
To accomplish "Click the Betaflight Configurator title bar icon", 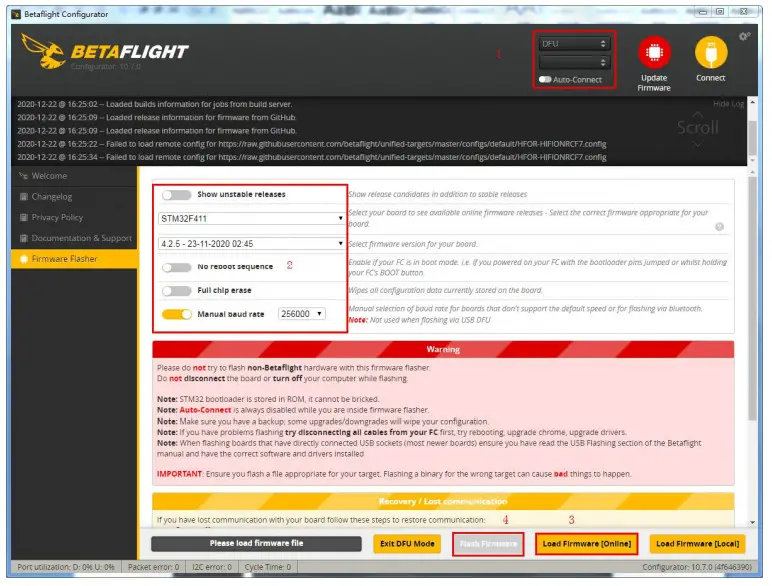I will 16,14.
